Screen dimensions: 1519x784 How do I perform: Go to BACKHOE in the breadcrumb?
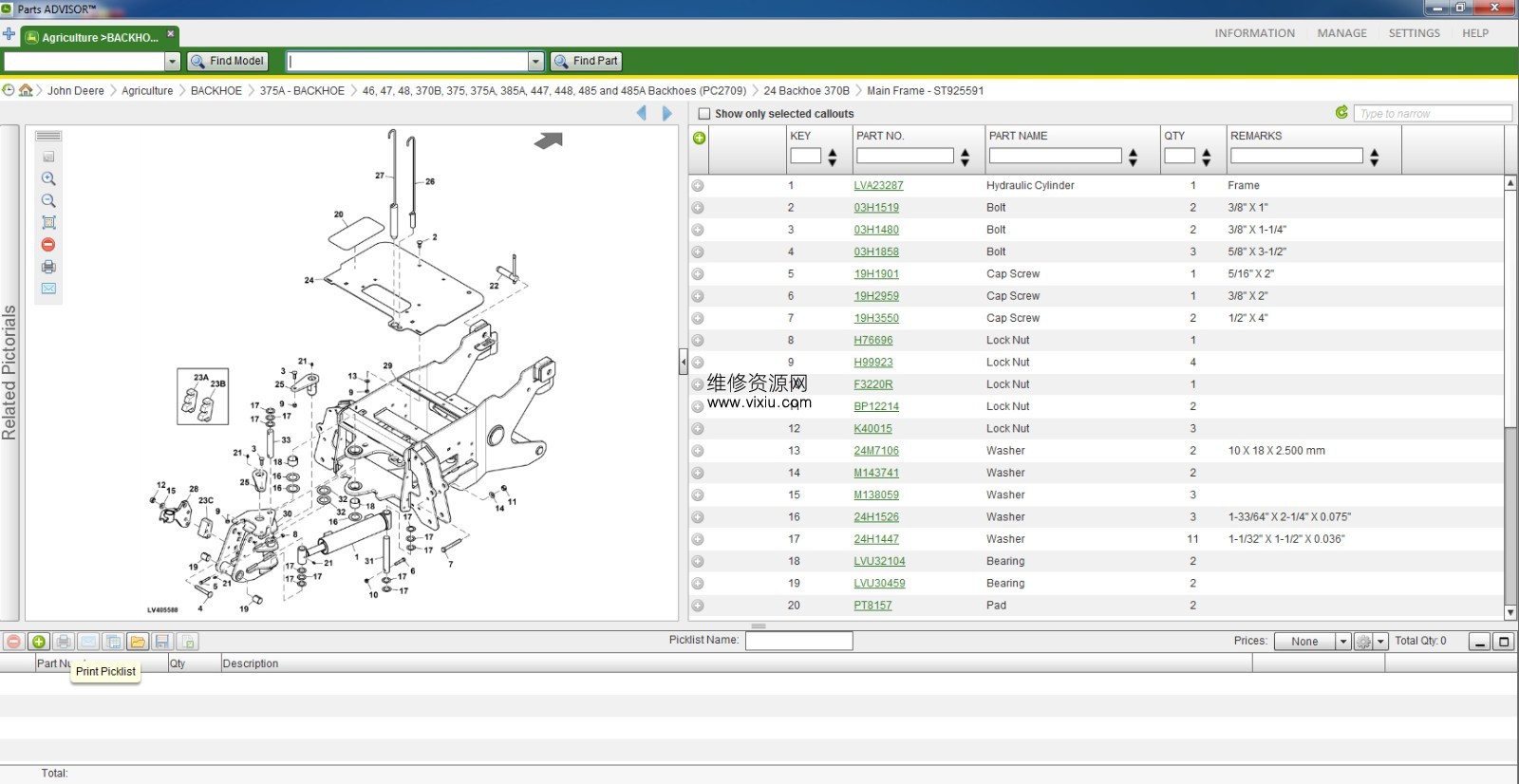pyautogui.click(x=216, y=91)
